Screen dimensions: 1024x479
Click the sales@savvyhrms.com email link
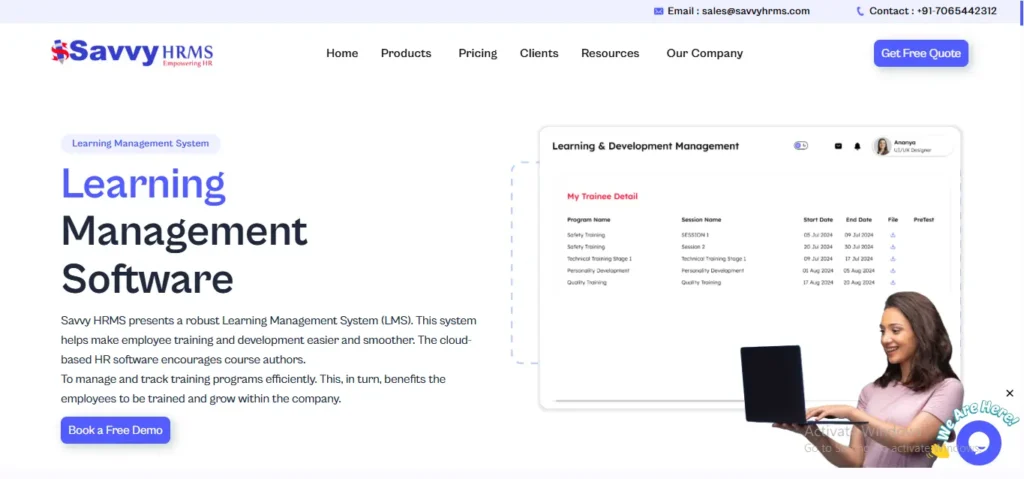[x=756, y=11]
